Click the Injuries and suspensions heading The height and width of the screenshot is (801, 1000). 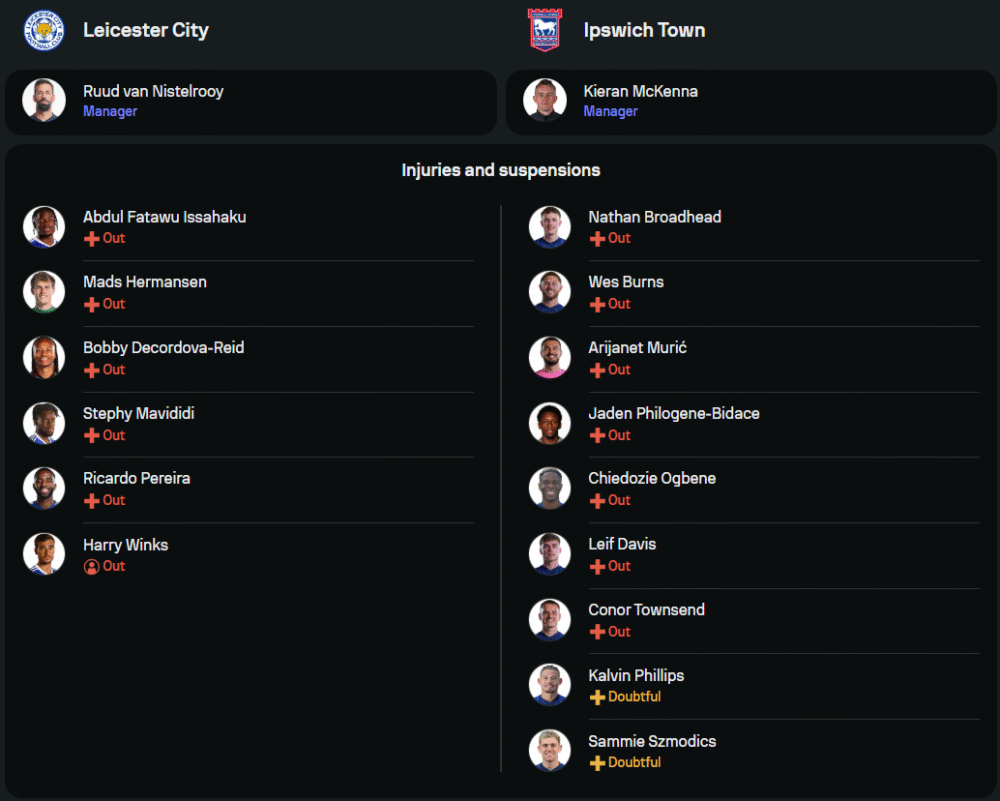pos(501,170)
